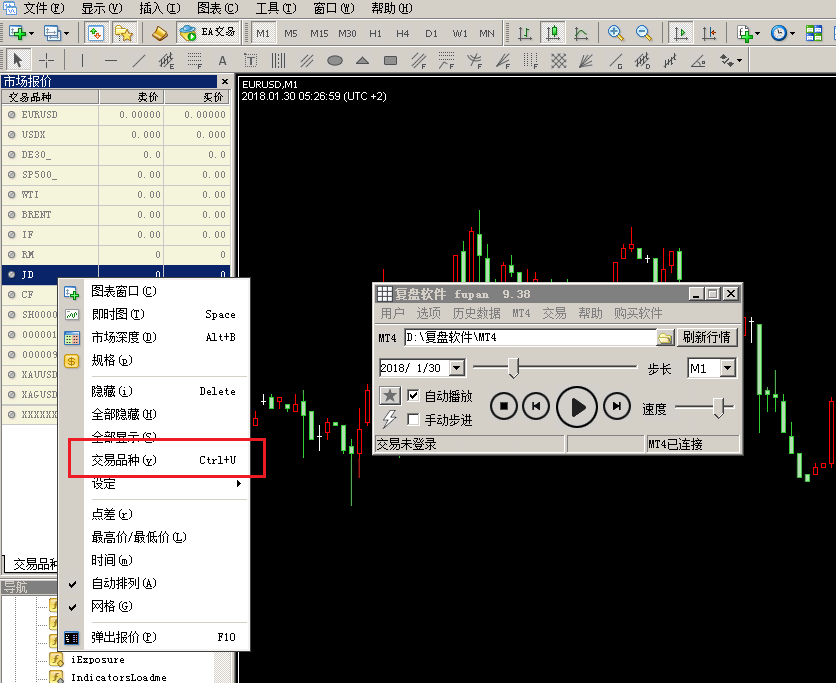Click the MT4 path input field
Image resolution: width=836 pixels, height=683 pixels.
[528, 338]
